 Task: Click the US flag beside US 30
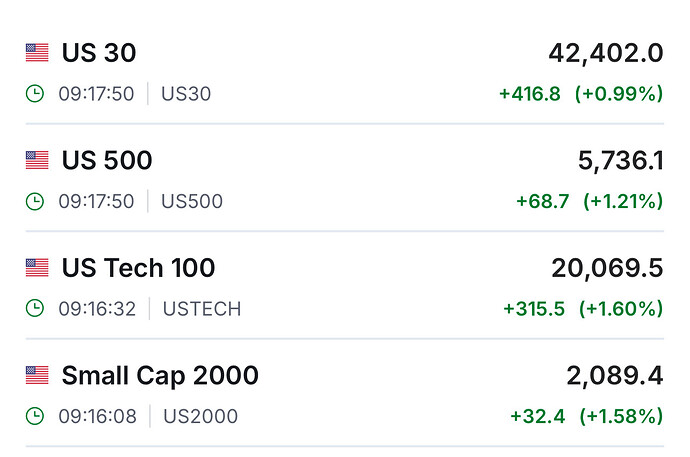tap(37, 53)
